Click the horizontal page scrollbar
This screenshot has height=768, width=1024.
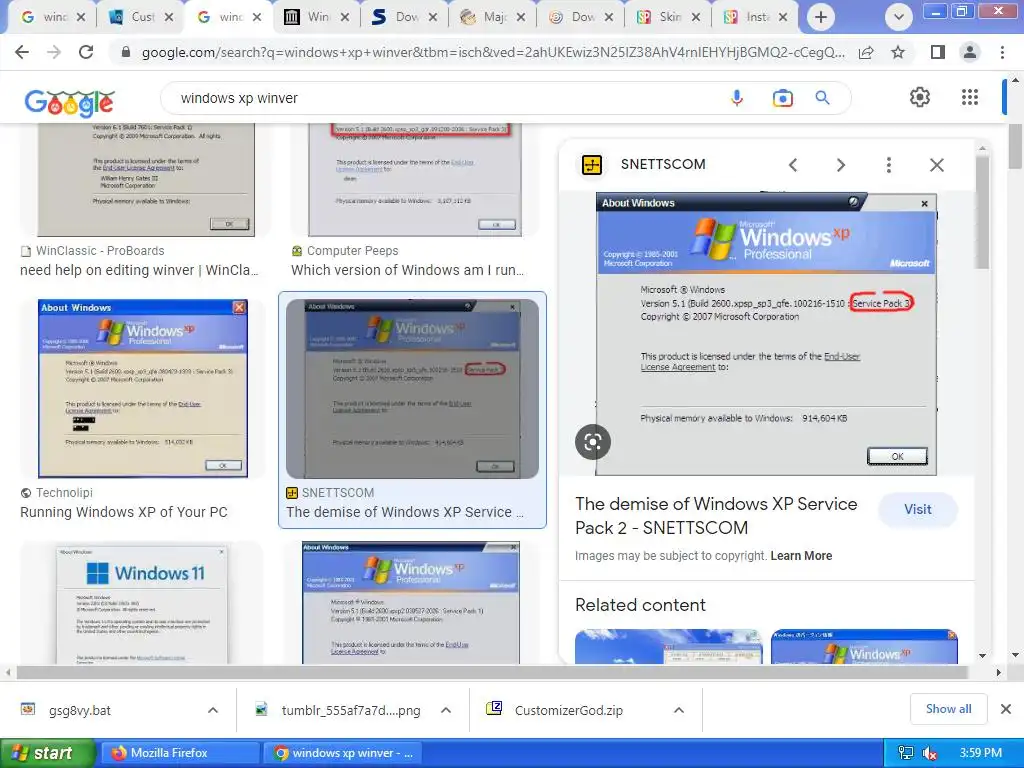click(492, 672)
